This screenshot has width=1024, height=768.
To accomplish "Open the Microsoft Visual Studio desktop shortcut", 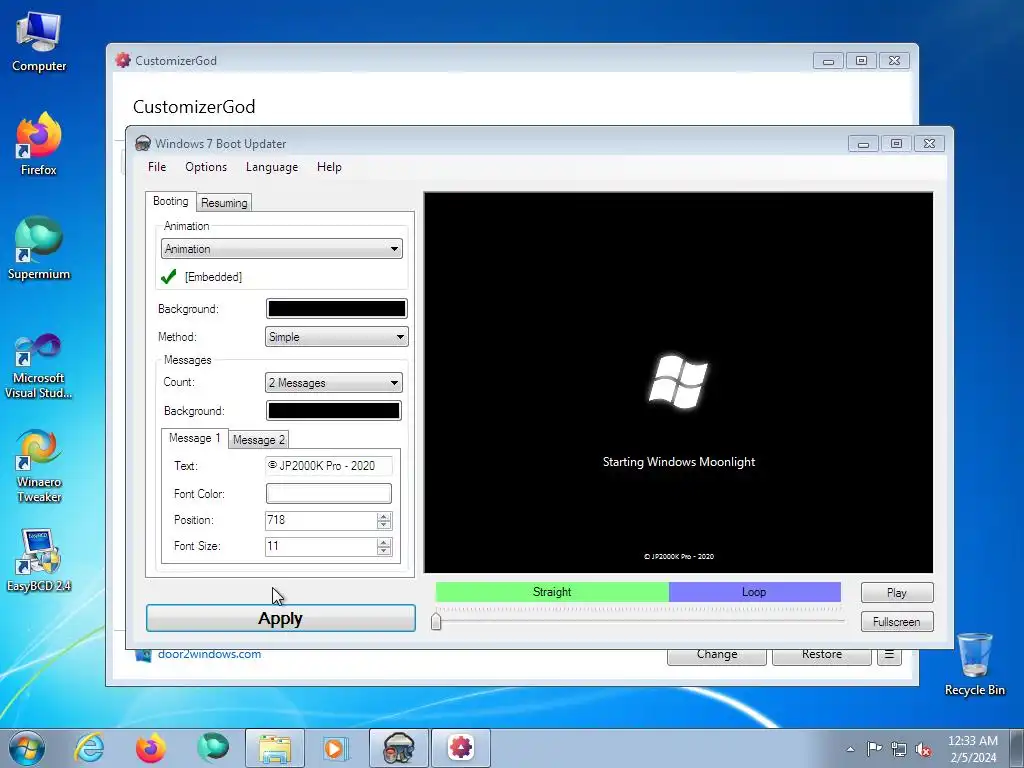I will point(39,366).
